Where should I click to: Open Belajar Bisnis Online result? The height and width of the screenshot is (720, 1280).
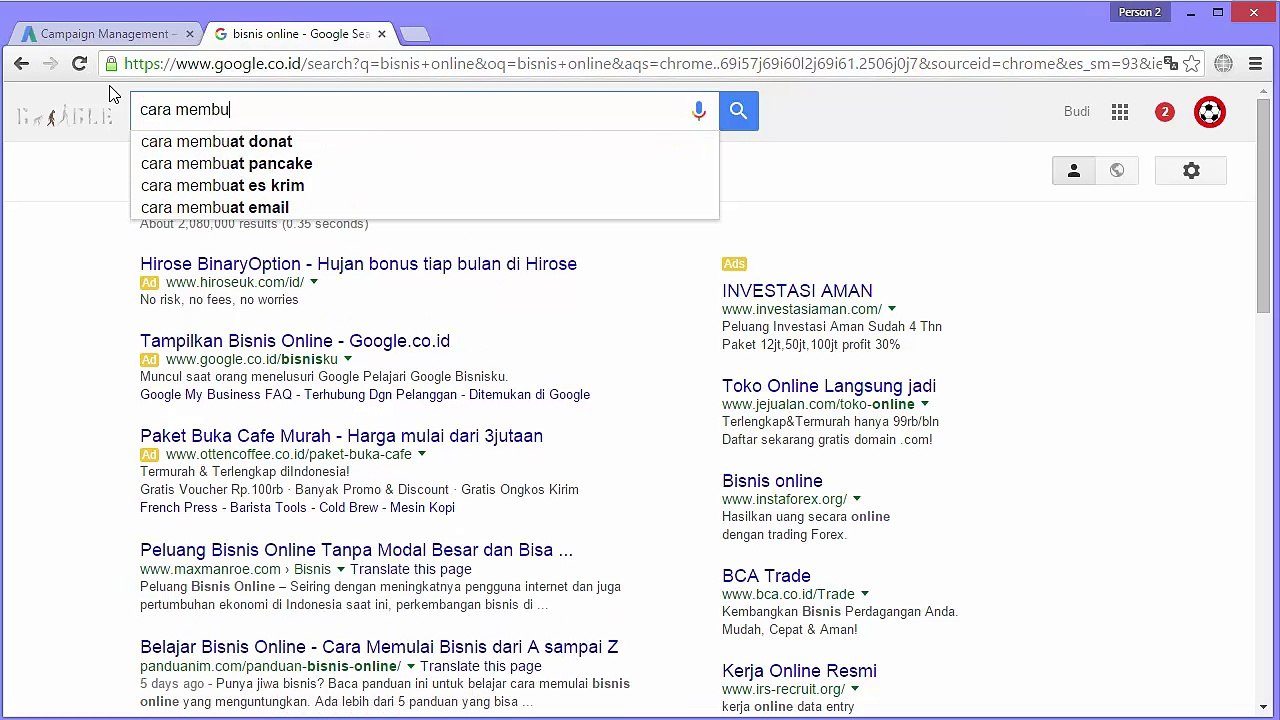379,647
